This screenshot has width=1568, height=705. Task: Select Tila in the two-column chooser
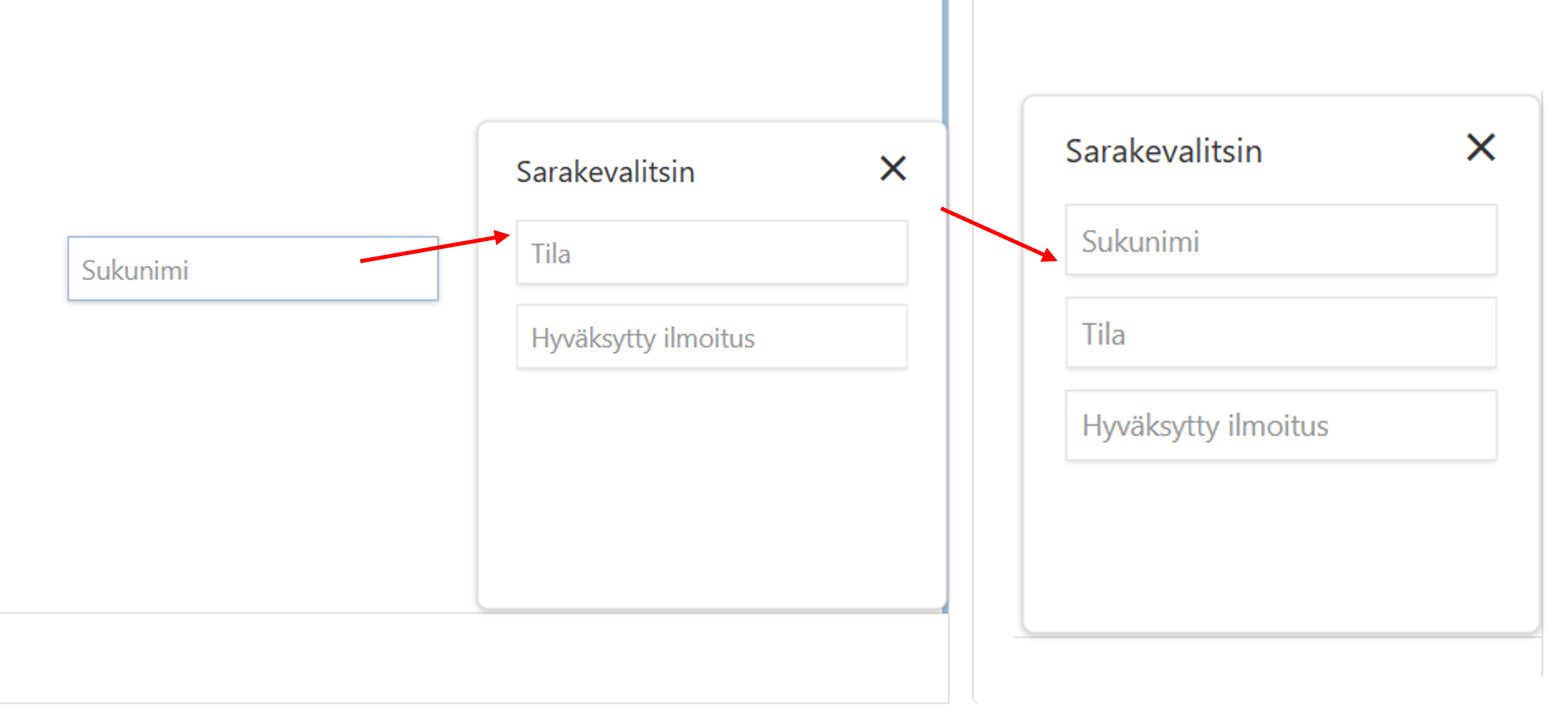[x=711, y=253]
